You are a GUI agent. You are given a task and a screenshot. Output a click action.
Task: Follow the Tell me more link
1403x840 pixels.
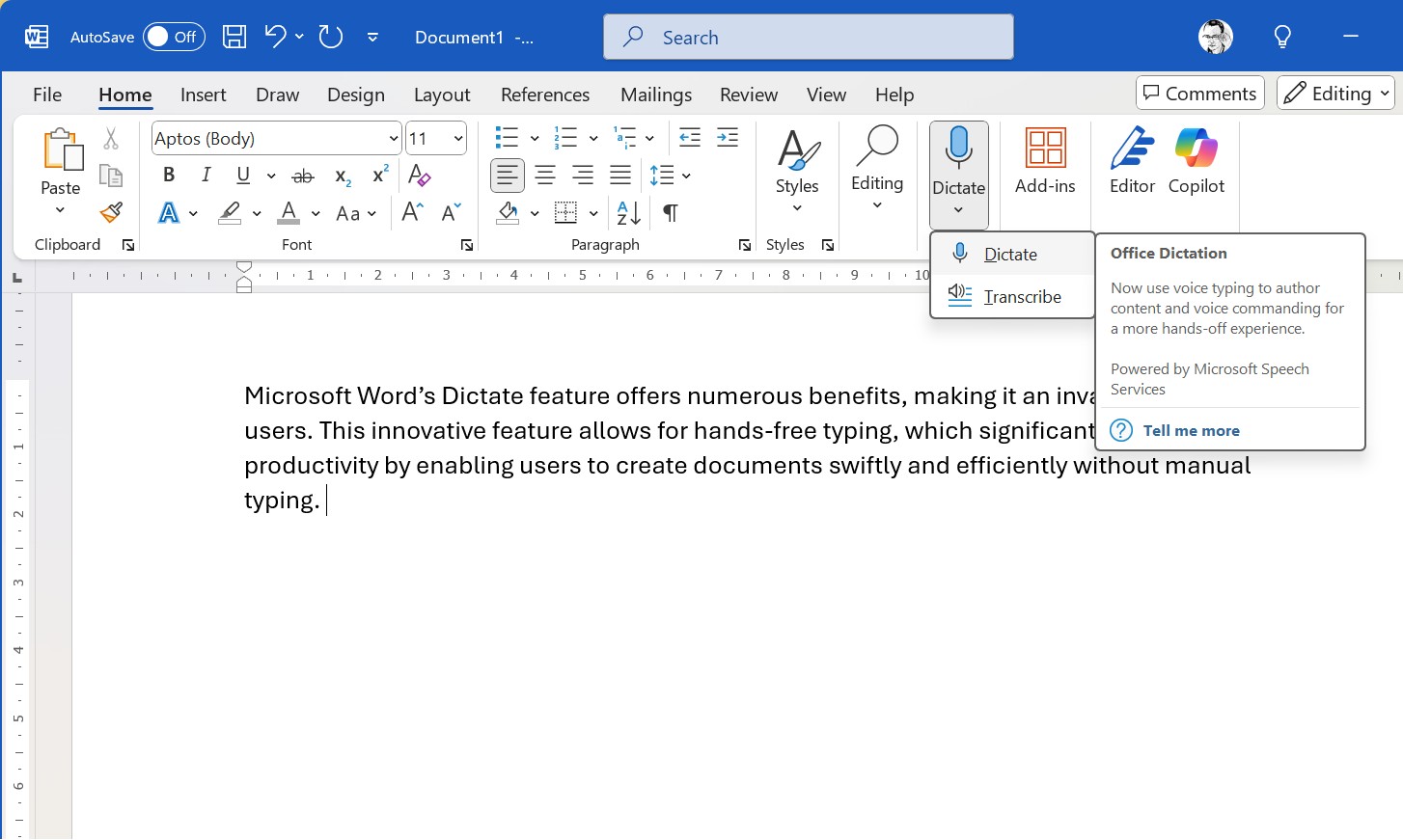pos(1192,431)
